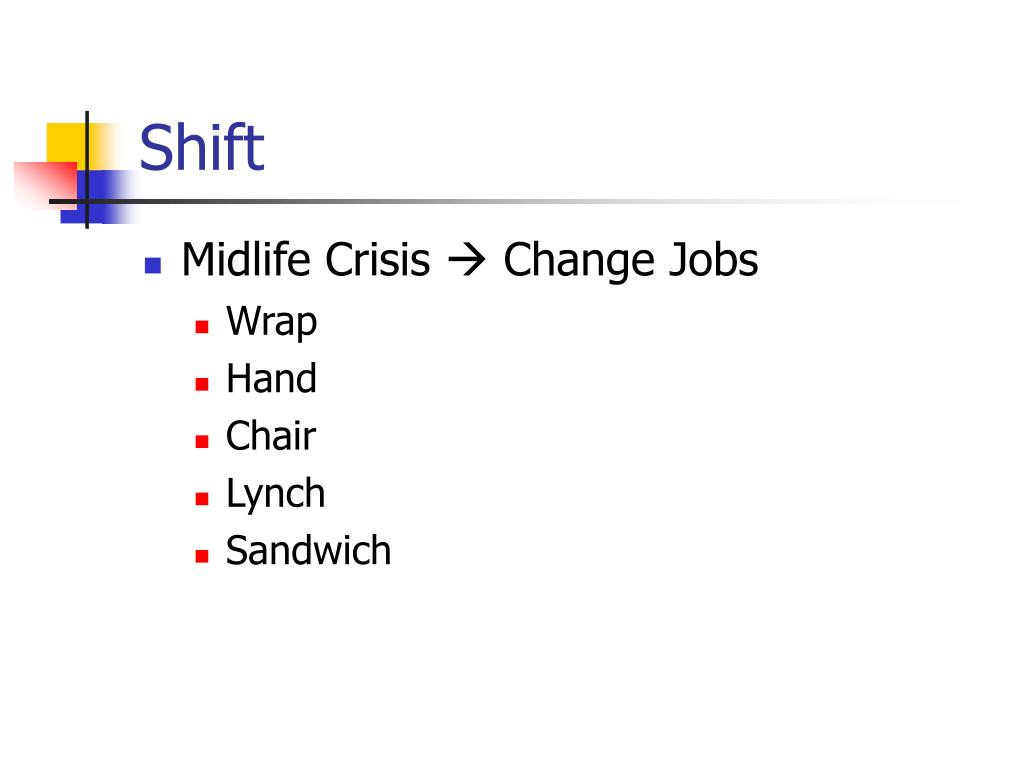
Task: Select the Midlife Crisis text
Action: pos(306,259)
